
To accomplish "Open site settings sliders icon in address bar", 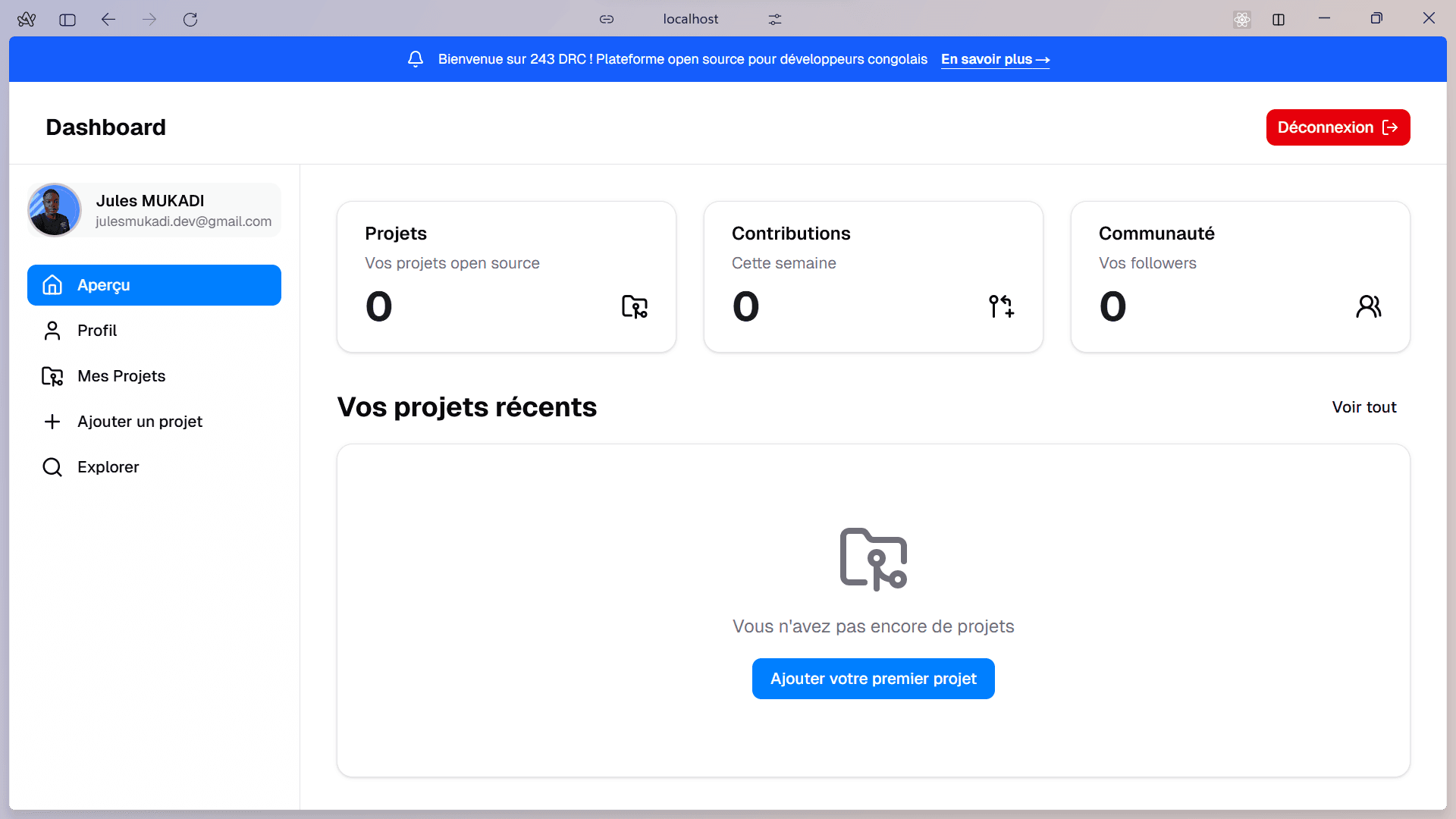I will 774,20.
